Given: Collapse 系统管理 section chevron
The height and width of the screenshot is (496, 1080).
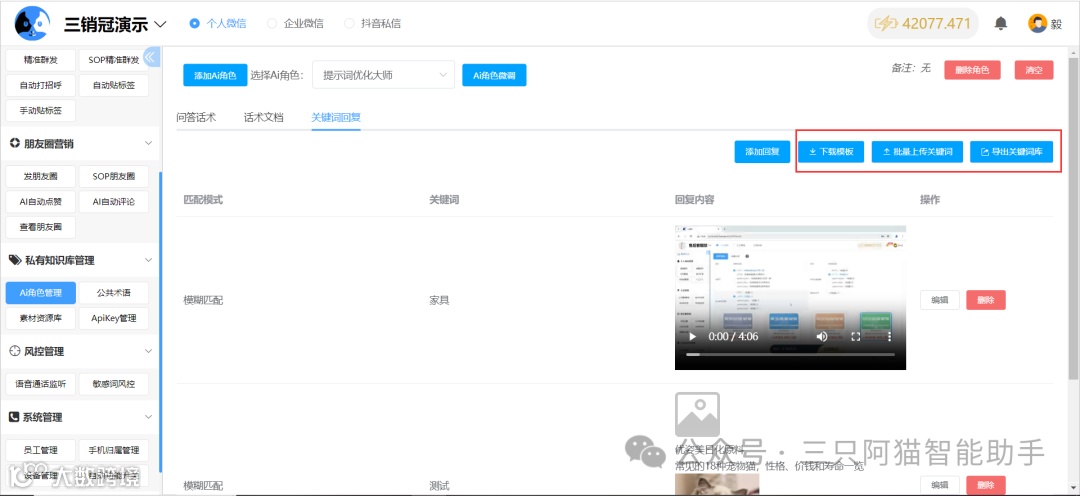Looking at the screenshot, I should 148,417.
